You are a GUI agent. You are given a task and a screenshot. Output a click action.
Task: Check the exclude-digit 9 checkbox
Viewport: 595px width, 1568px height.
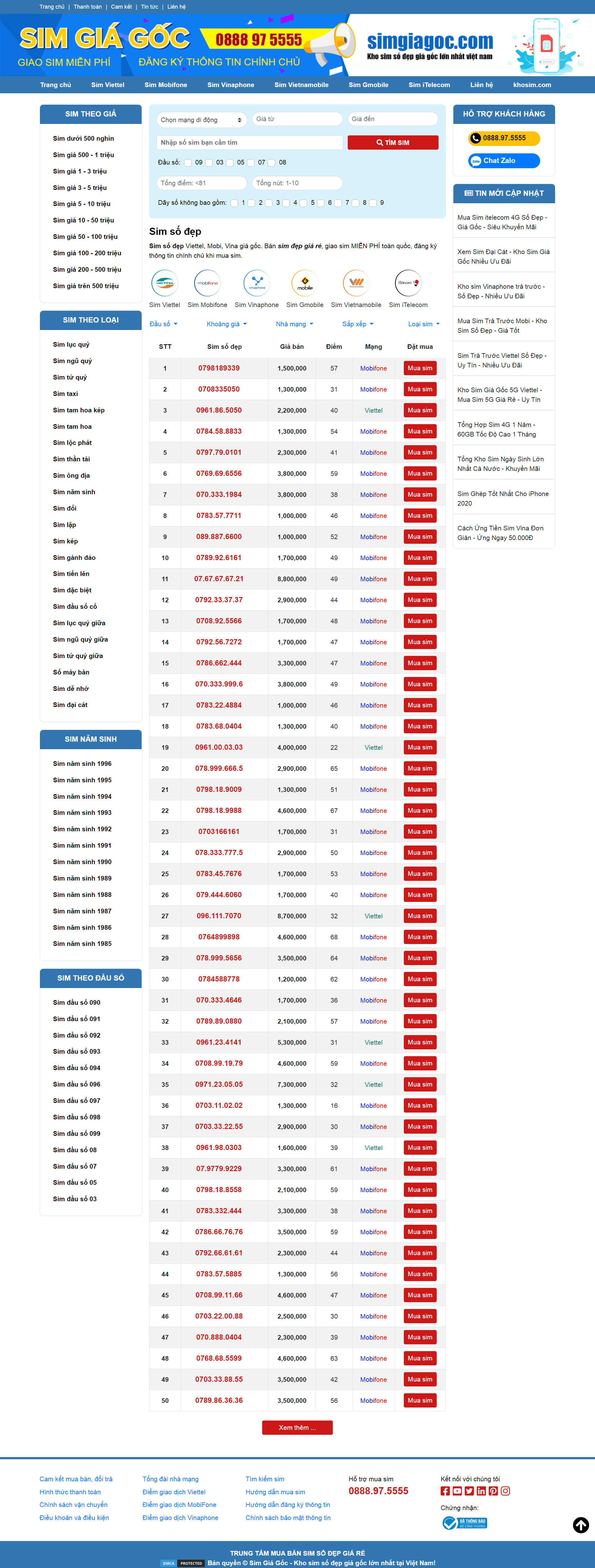coord(373,203)
